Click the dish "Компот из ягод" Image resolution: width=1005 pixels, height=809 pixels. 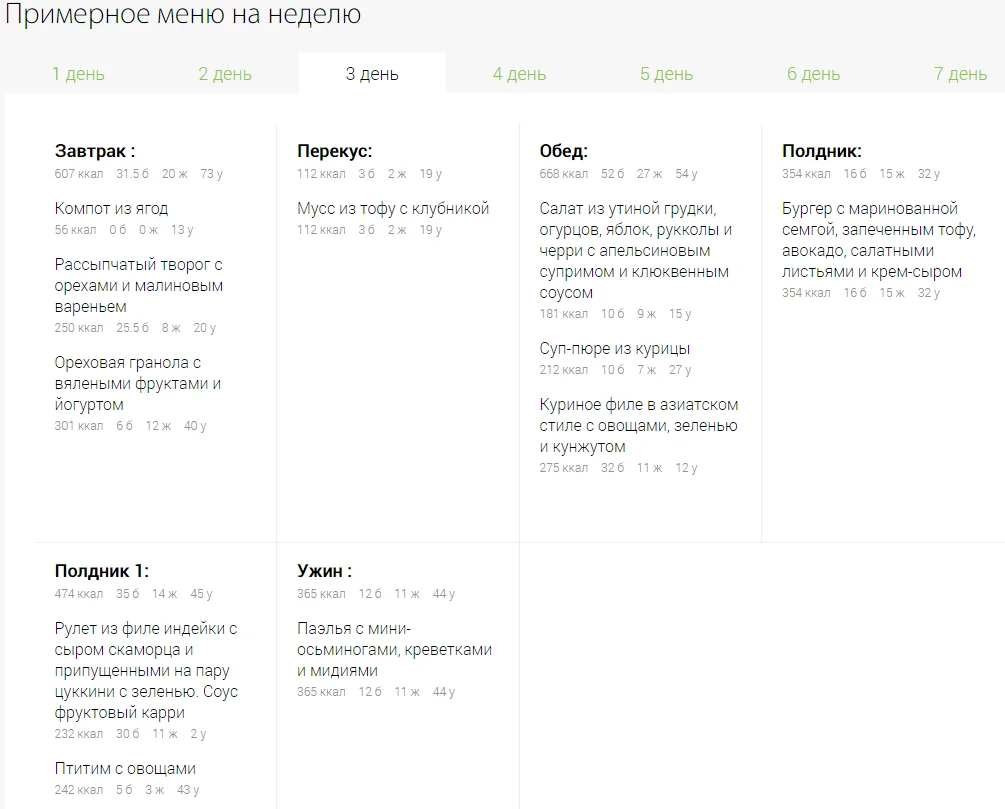point(111,208)
